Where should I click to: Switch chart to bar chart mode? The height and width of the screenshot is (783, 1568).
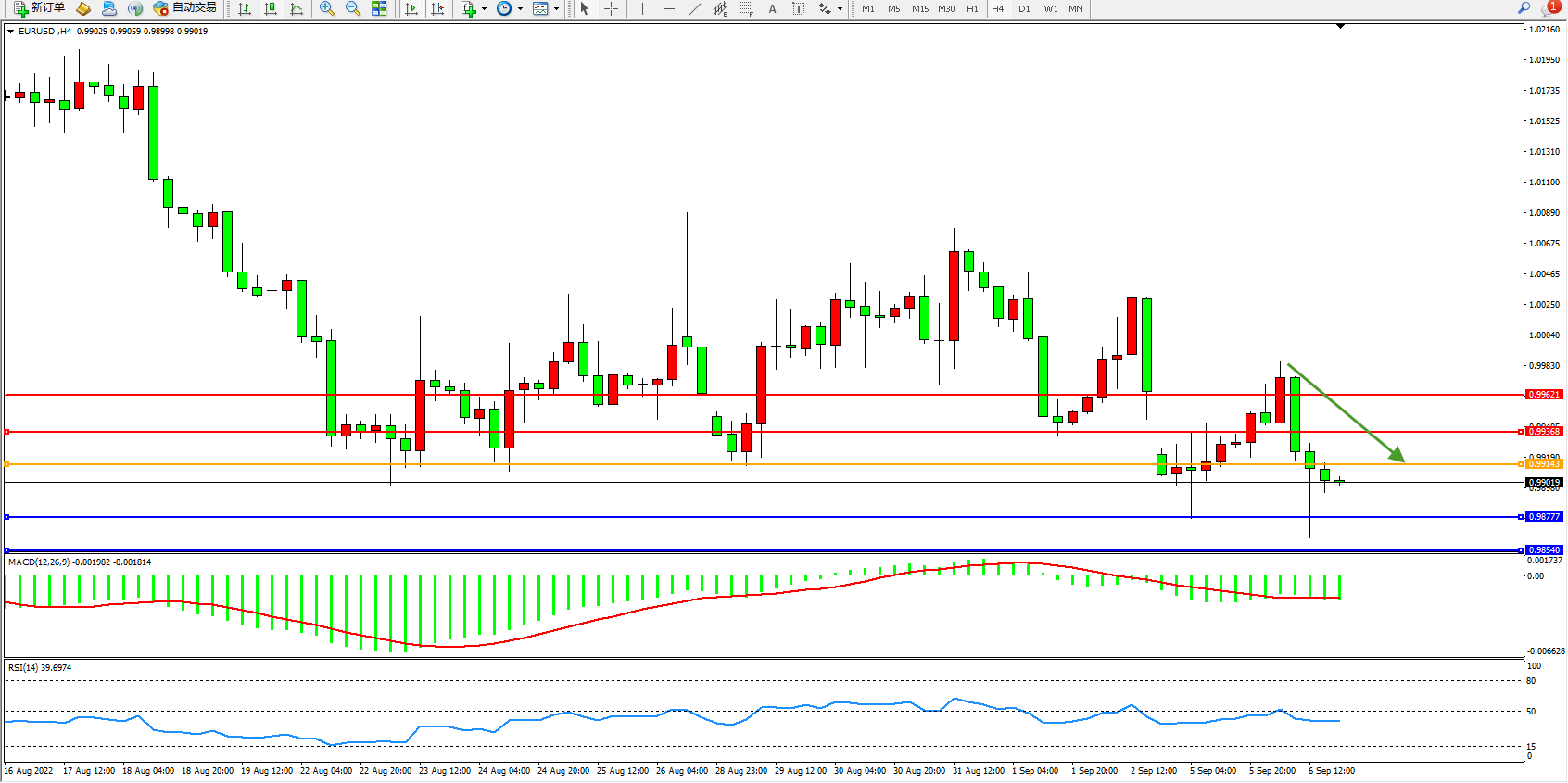(245, 8)
